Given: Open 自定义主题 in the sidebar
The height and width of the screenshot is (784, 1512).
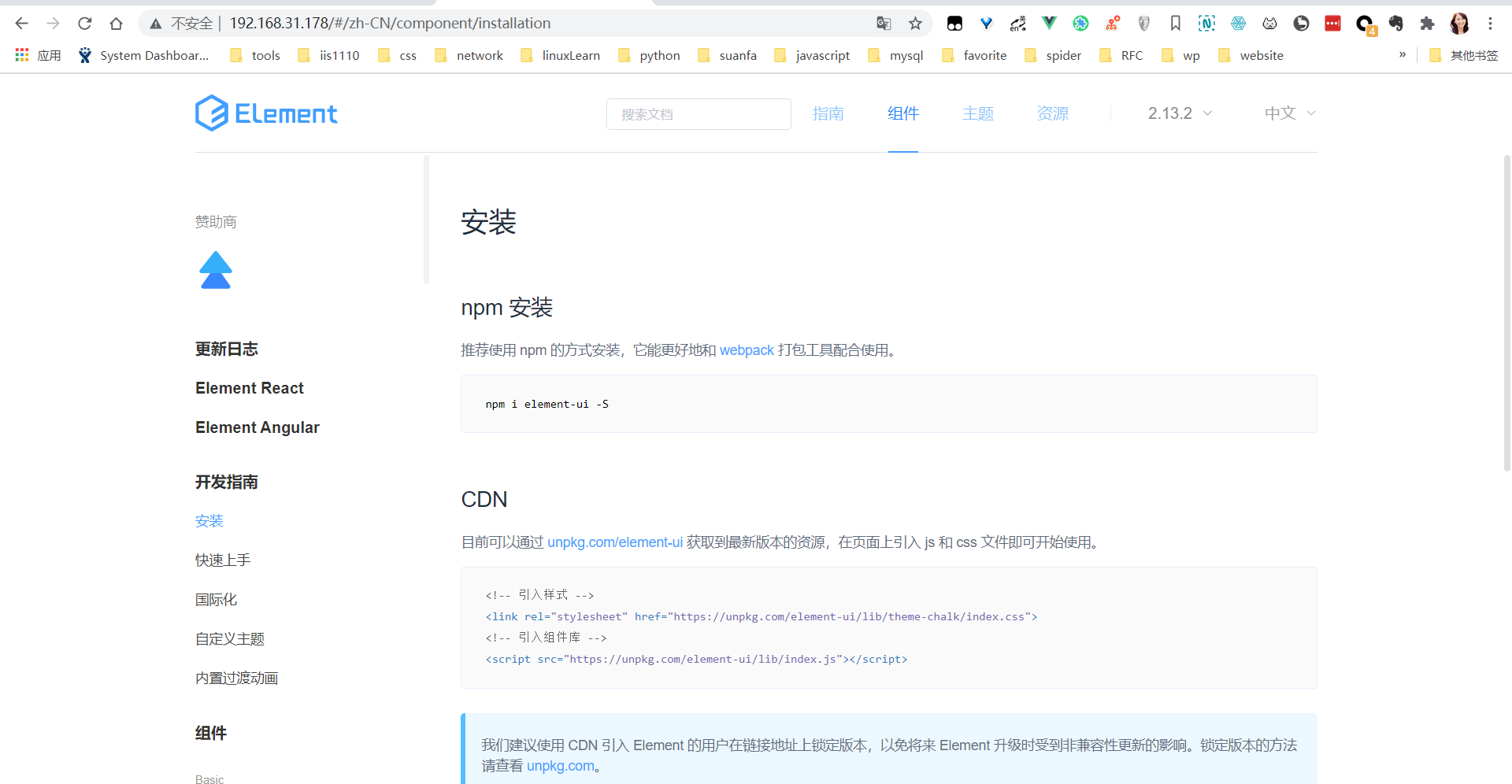Looking at the screenshot, I should (230, 639).
